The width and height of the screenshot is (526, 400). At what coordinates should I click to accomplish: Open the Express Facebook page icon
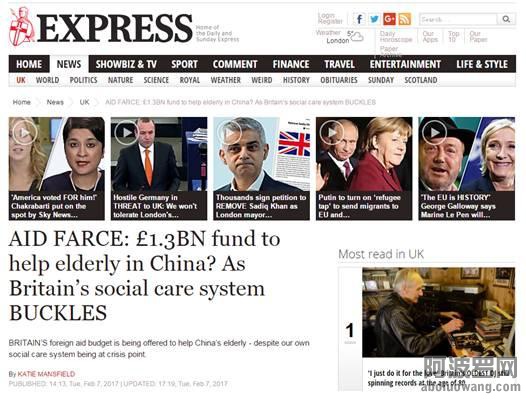pyautogui.click(x=360, y=19)
